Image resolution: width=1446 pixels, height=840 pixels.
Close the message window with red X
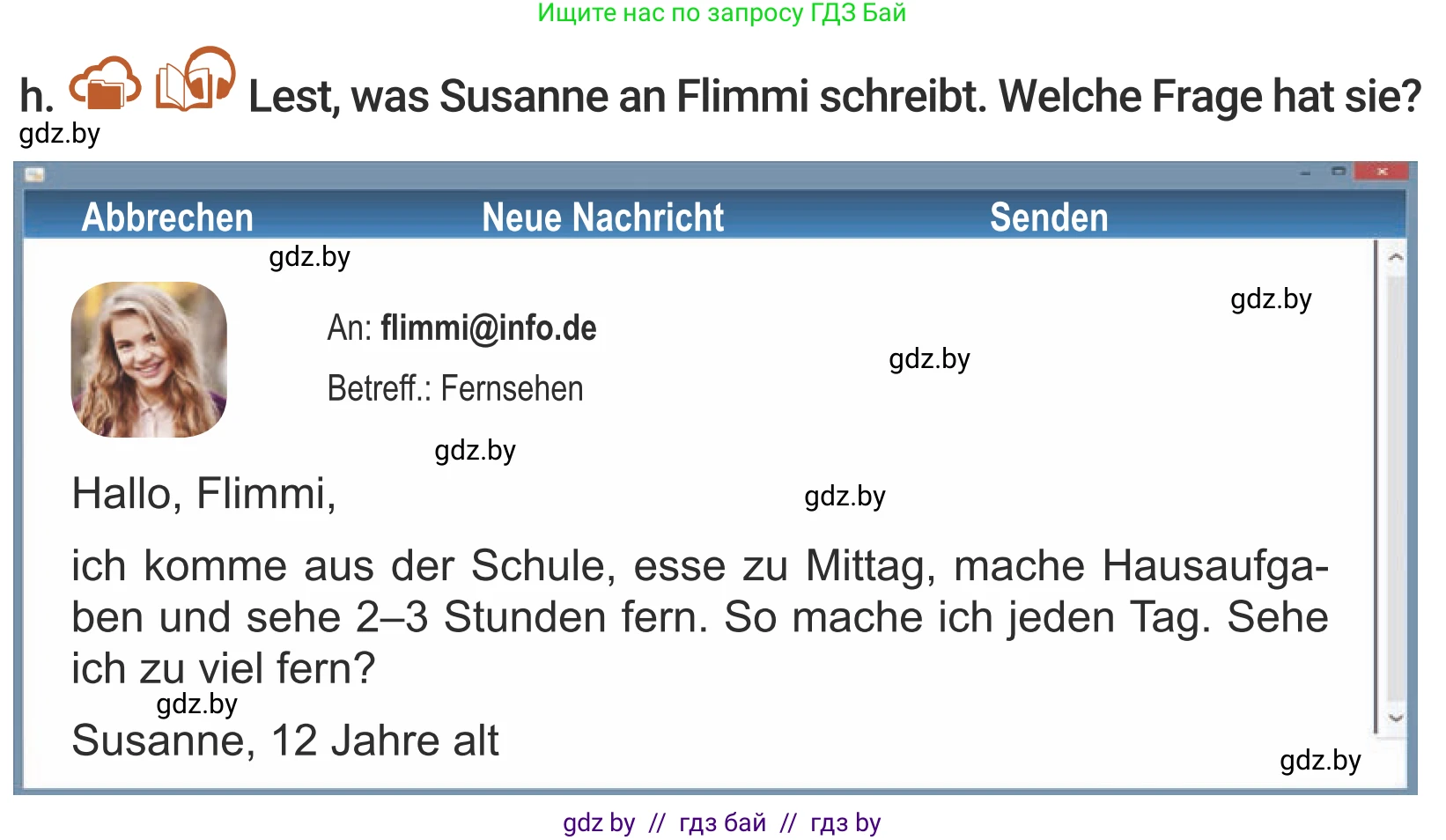(1382, 172)
